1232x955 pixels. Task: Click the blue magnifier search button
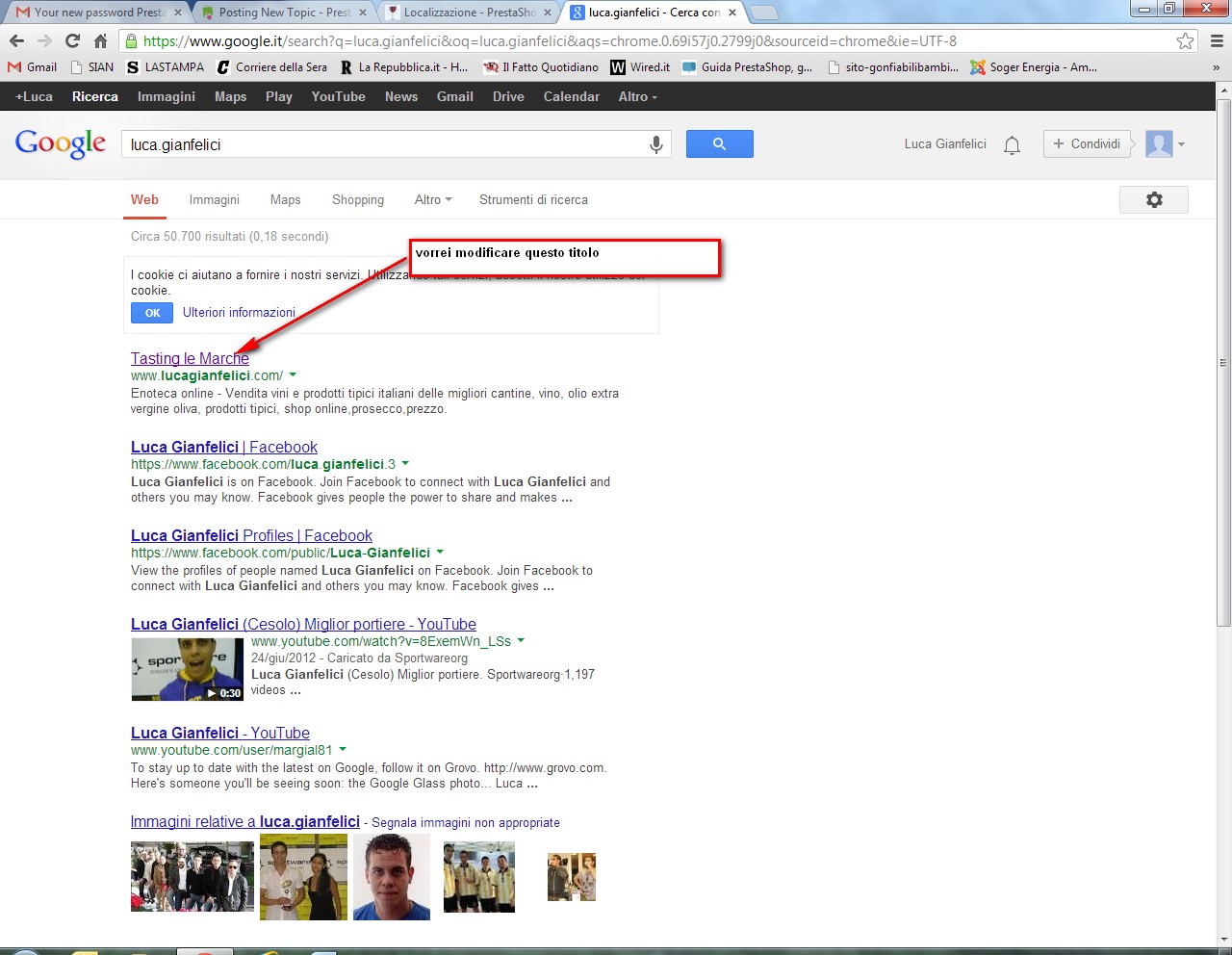719,144
